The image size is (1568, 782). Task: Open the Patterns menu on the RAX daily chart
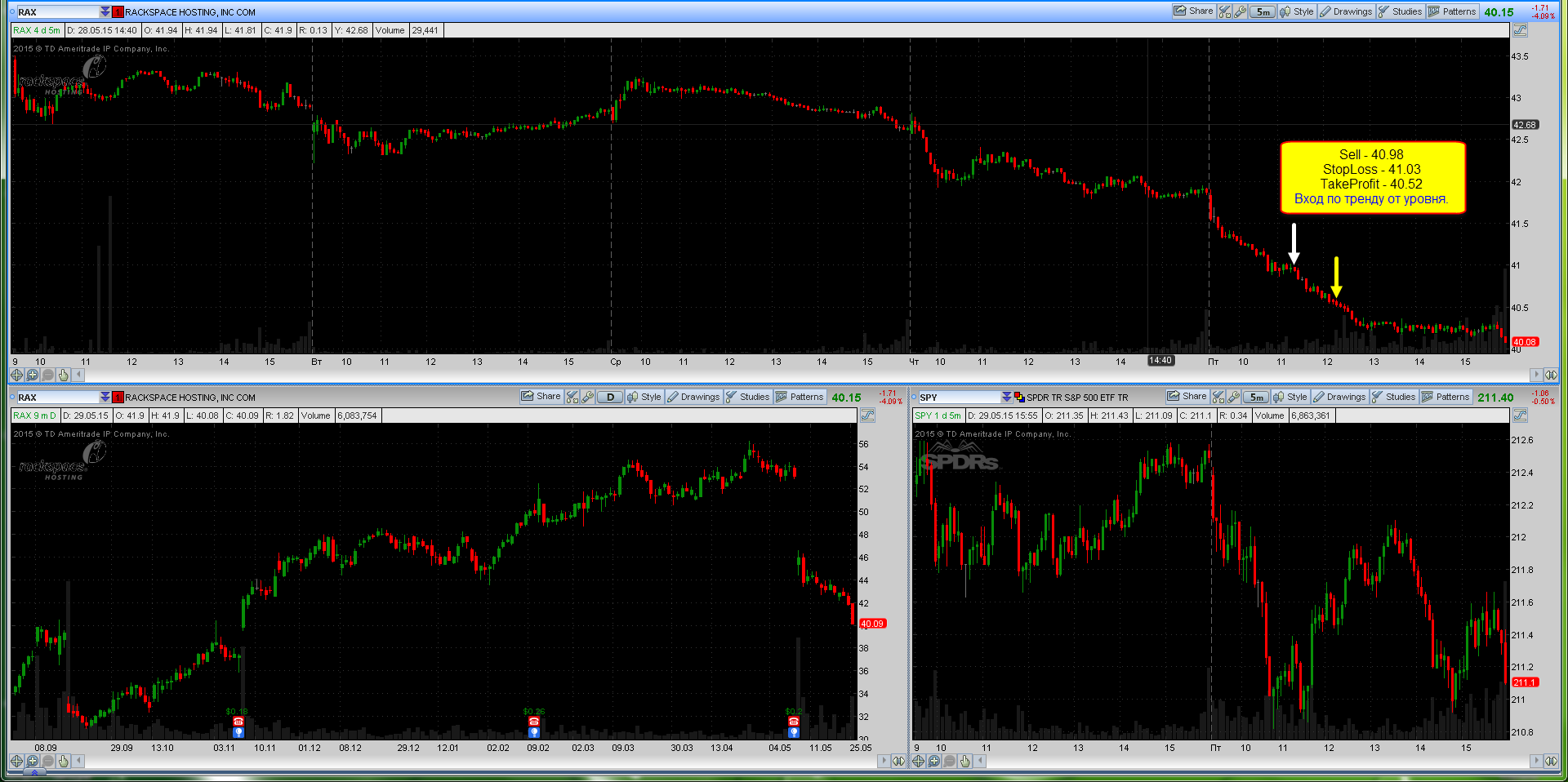tap(800, 397)
